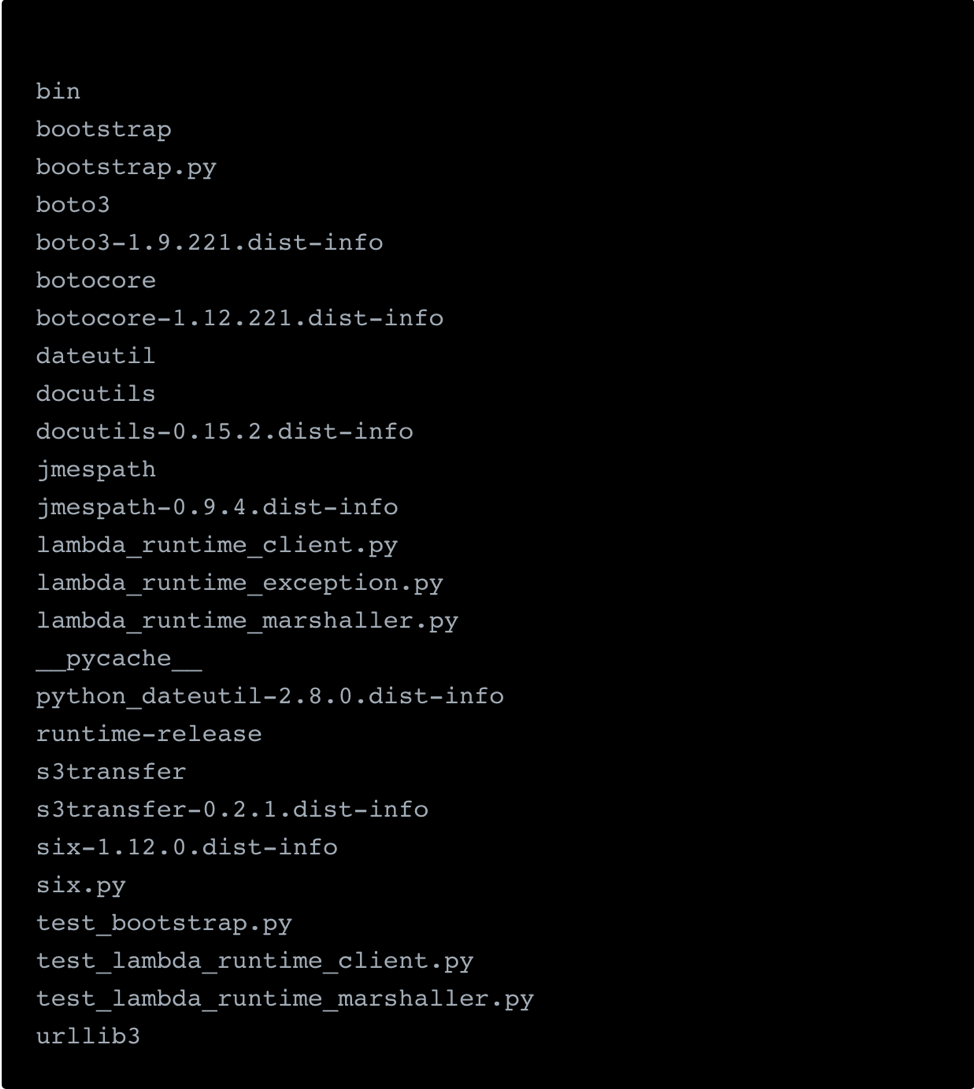Select lambda_runtime_marshaller.py line

[247, 620]
